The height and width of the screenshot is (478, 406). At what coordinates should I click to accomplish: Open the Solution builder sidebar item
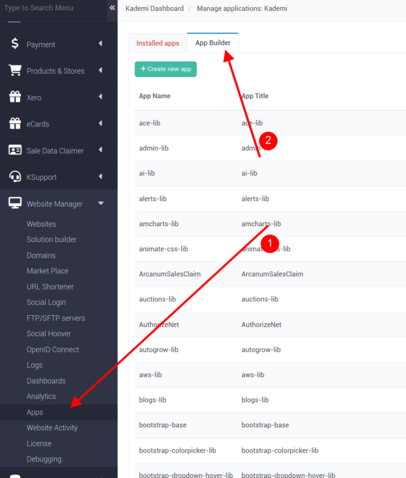(52, 239)
